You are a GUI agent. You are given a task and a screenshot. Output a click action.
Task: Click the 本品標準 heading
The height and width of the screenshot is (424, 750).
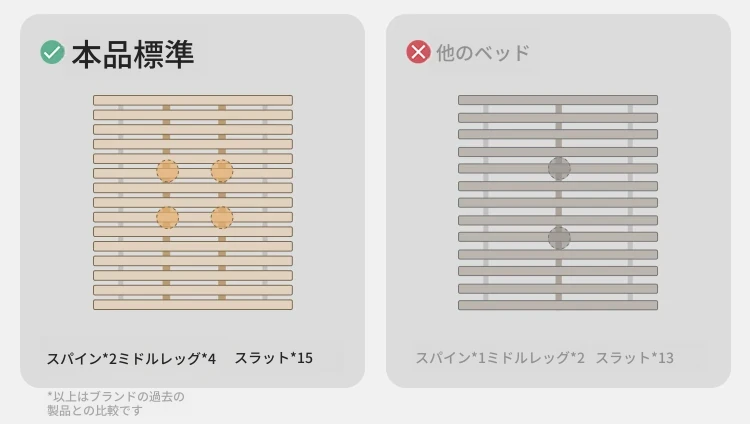tap(133, 54)
